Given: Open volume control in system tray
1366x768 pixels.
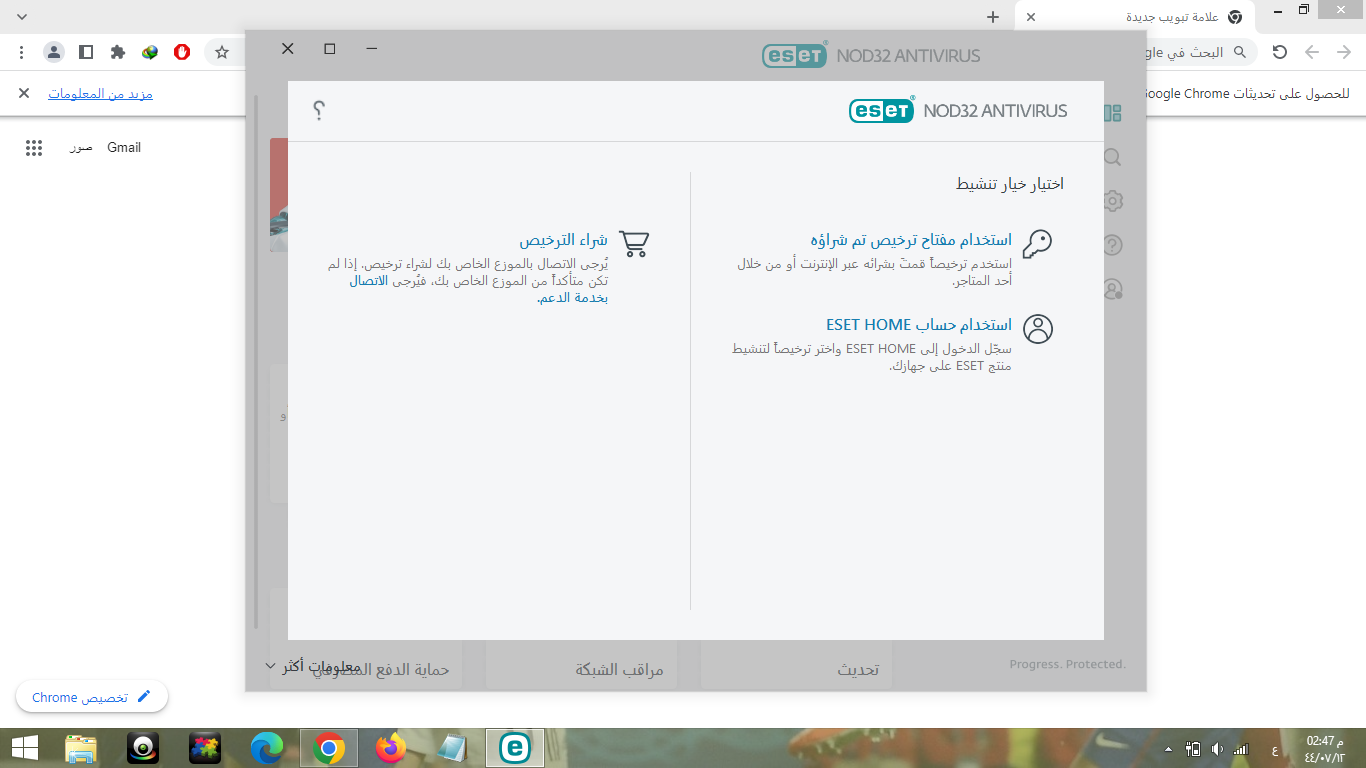Looking at the screenshot, I should [1217, 749].
